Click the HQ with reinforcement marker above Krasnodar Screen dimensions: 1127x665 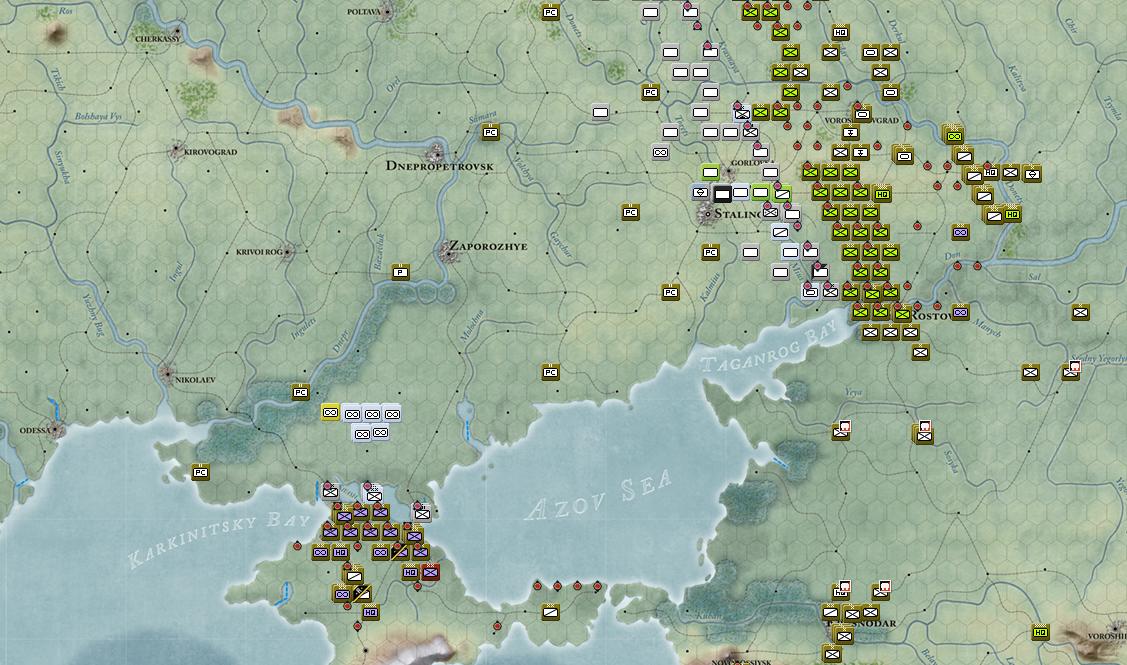[841, 592]
